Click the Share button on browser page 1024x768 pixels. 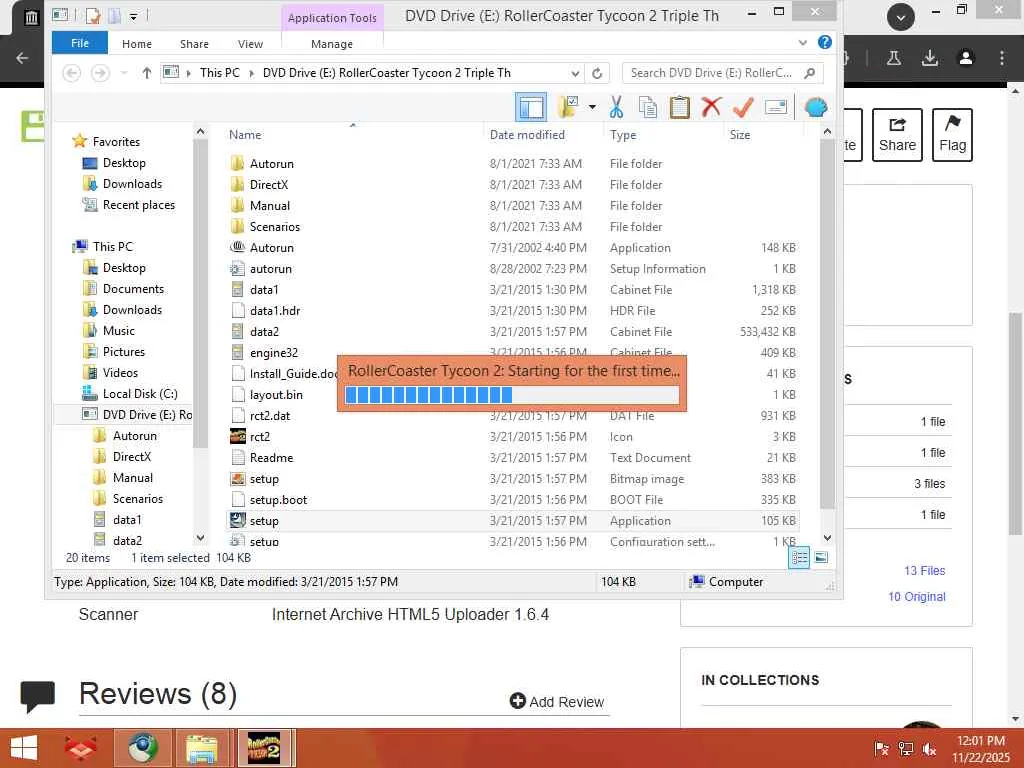(x=897, y=135)
